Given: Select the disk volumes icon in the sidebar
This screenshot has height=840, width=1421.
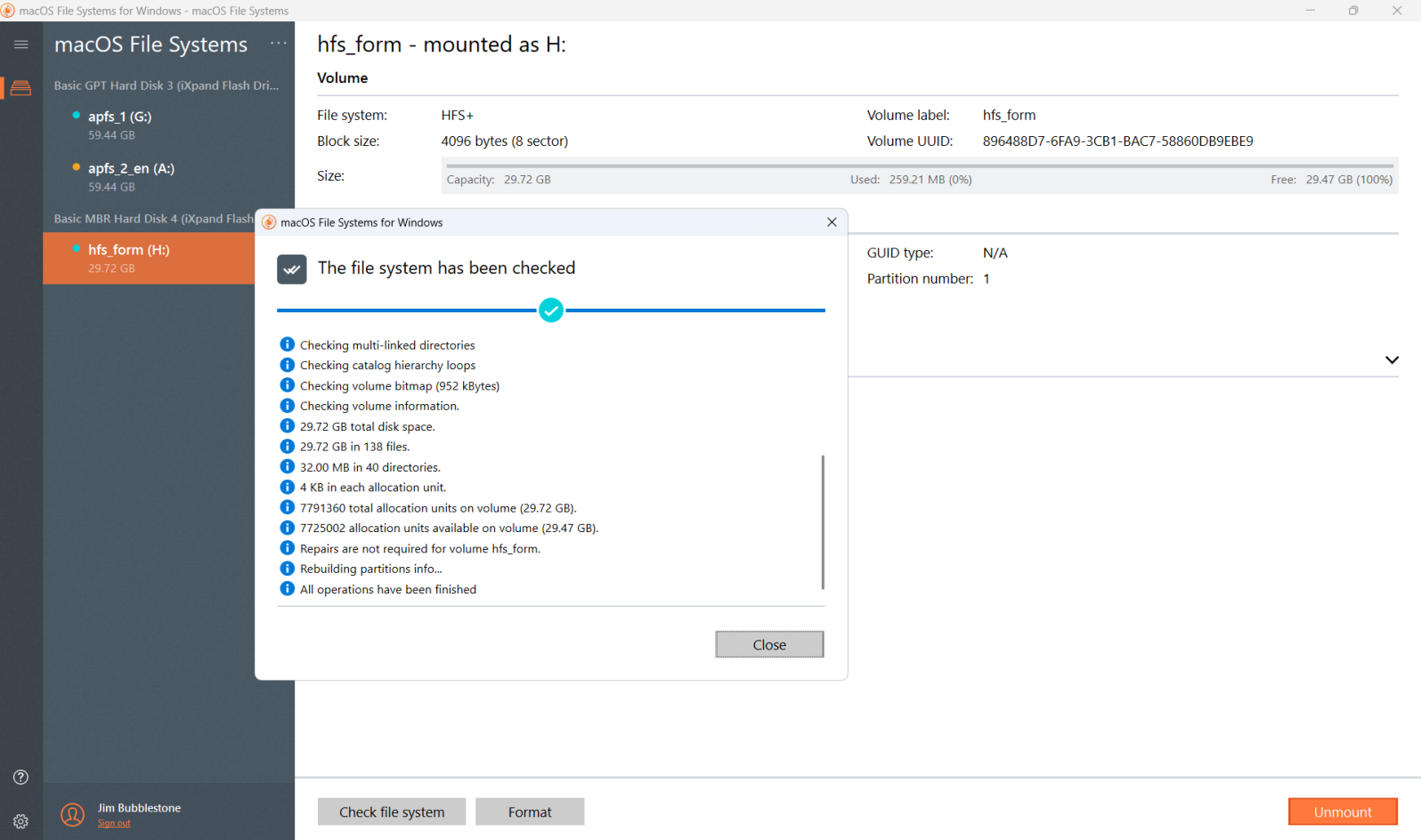Looking at the screenshot, I should pos(21,88).
